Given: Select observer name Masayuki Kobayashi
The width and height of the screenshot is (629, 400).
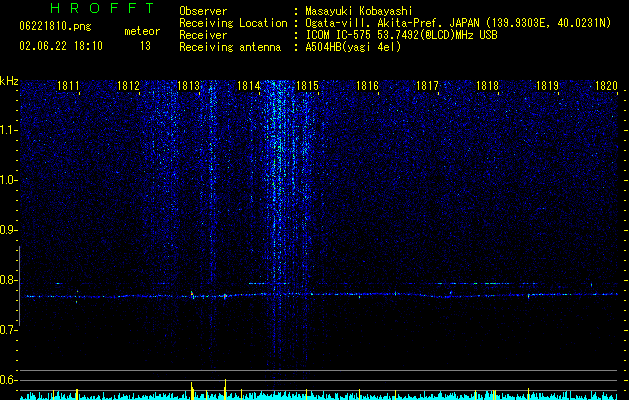Looking at the screenshot, I should coord(359,12).
